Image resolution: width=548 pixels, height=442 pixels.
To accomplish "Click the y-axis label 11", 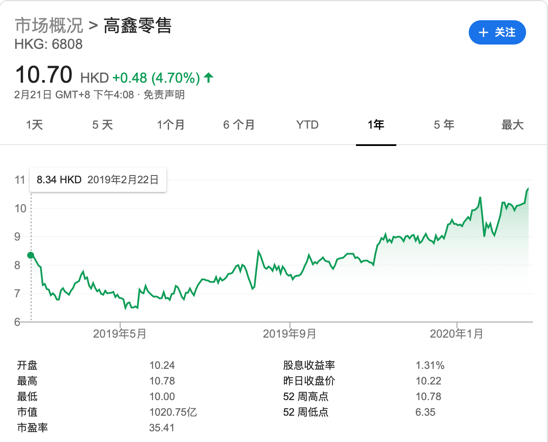I will click(20, 180).
